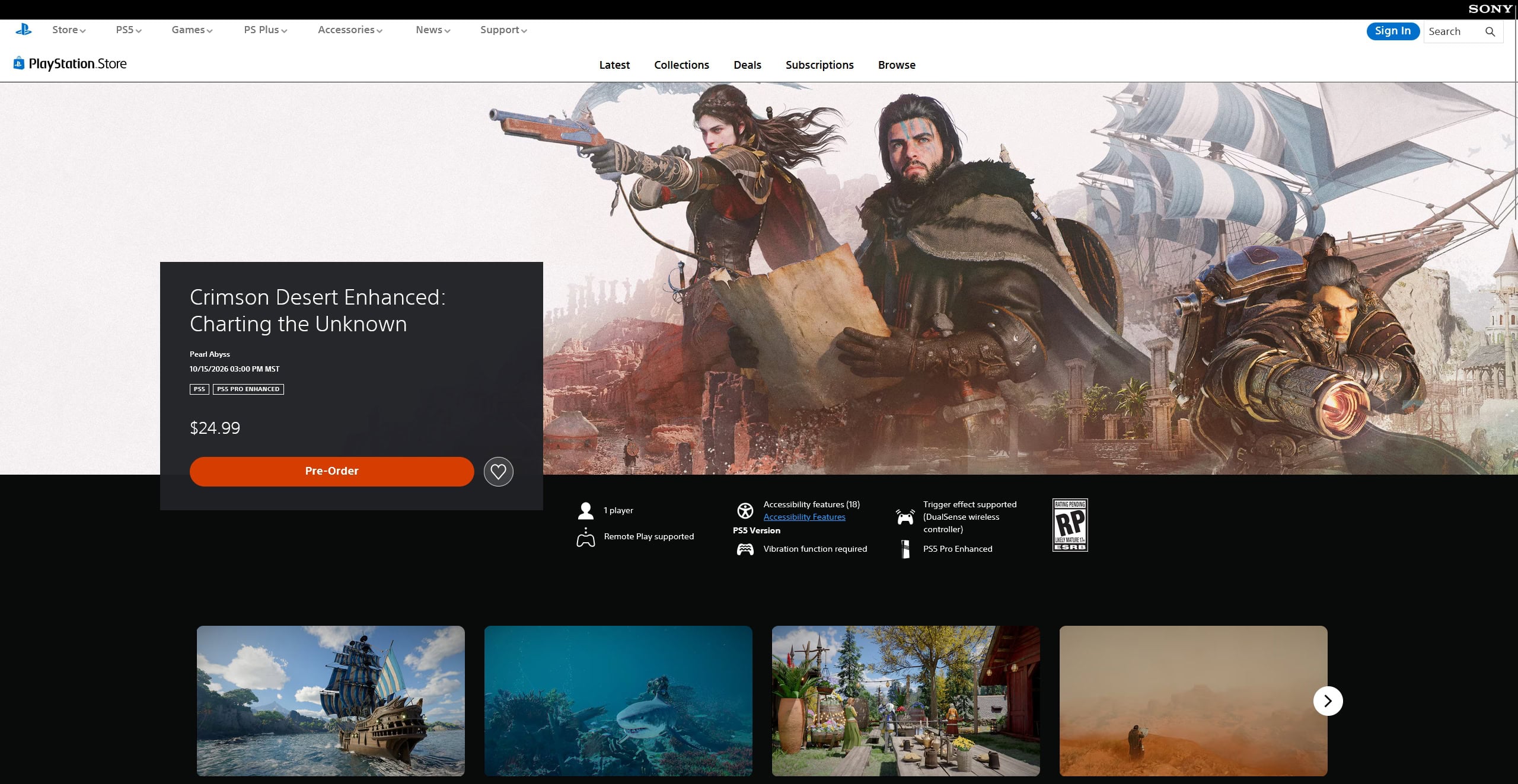Click the Sign In button

click(x=1393, y=31)
